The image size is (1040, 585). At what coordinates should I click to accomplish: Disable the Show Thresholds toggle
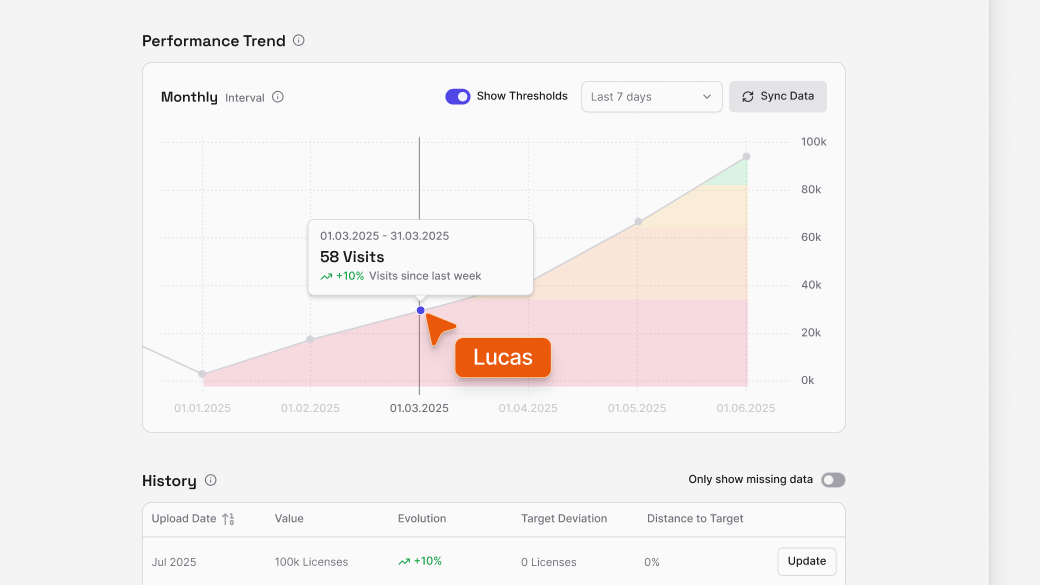(x=458, y=97)
